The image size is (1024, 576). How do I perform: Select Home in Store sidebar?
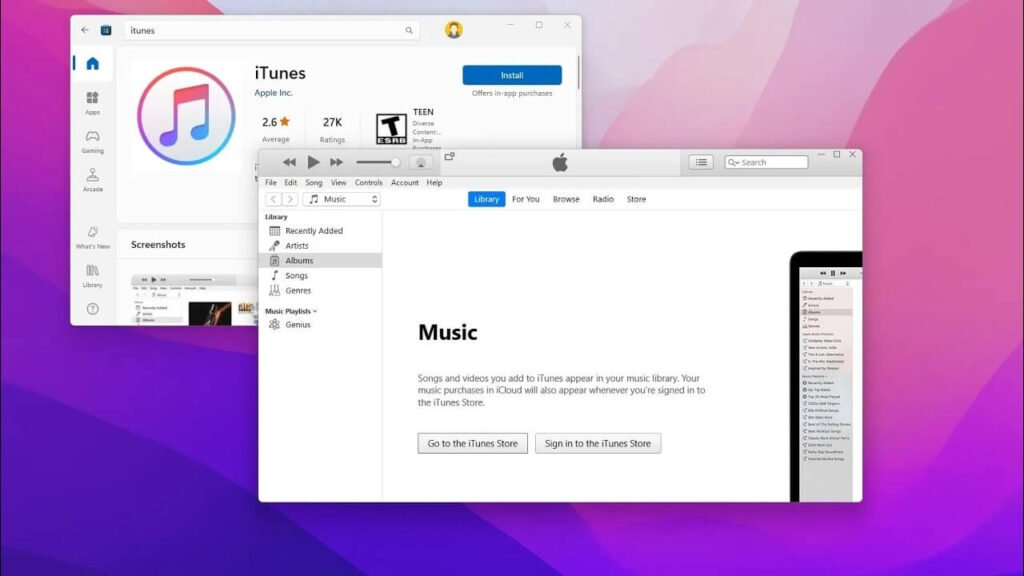tap(93, 63)
